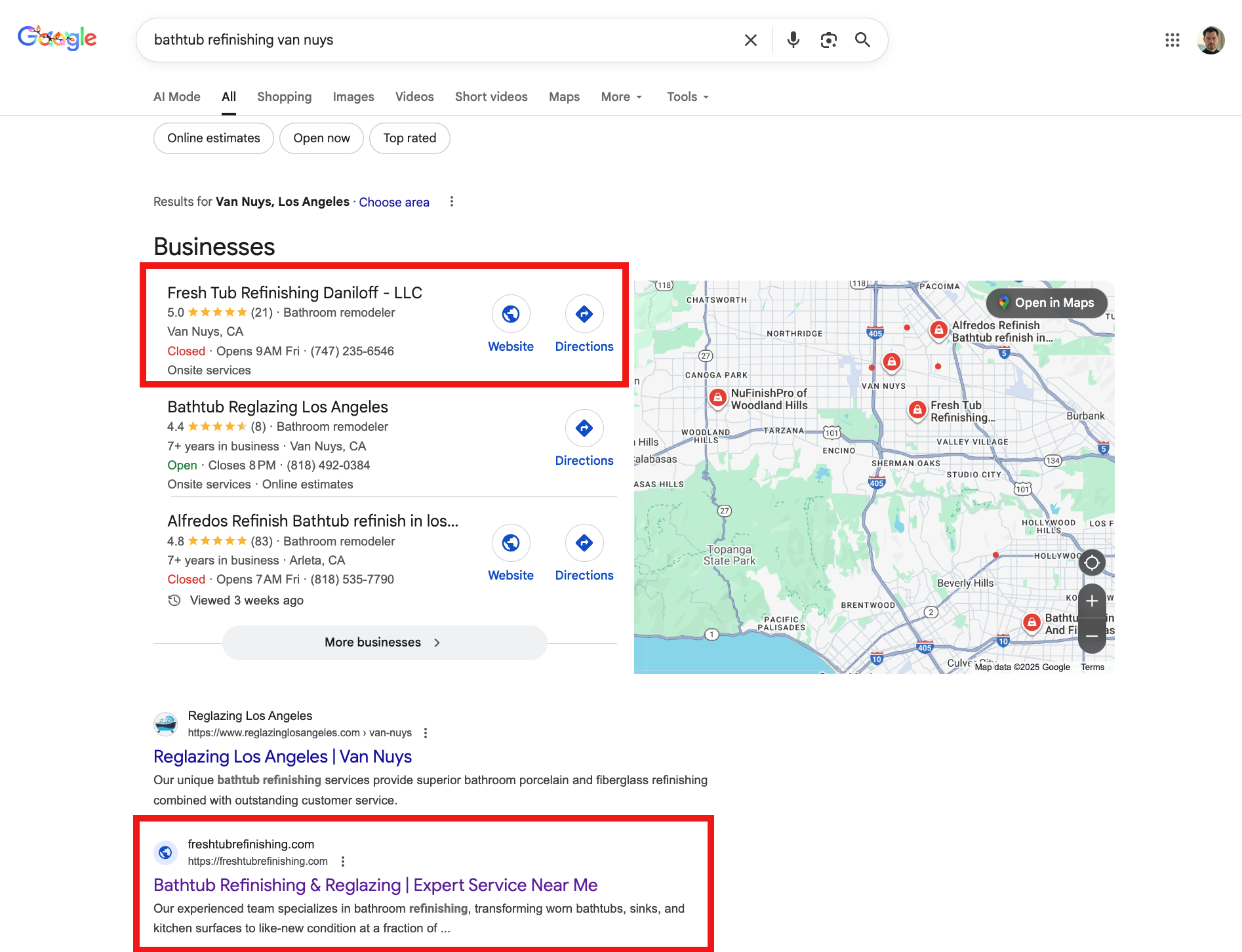1242x952 pixels.
Task: Enable the Open now filter
Action: tap(321, 138)
